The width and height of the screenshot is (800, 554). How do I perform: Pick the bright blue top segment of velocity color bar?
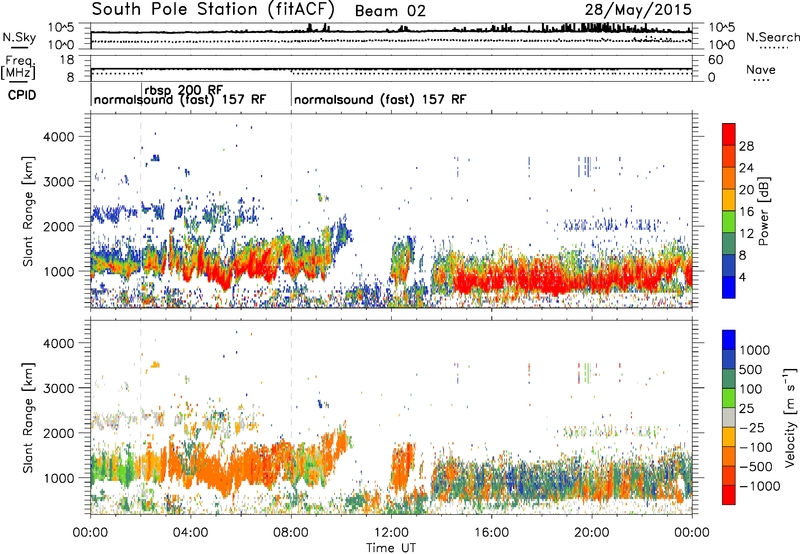pos(729,340)
